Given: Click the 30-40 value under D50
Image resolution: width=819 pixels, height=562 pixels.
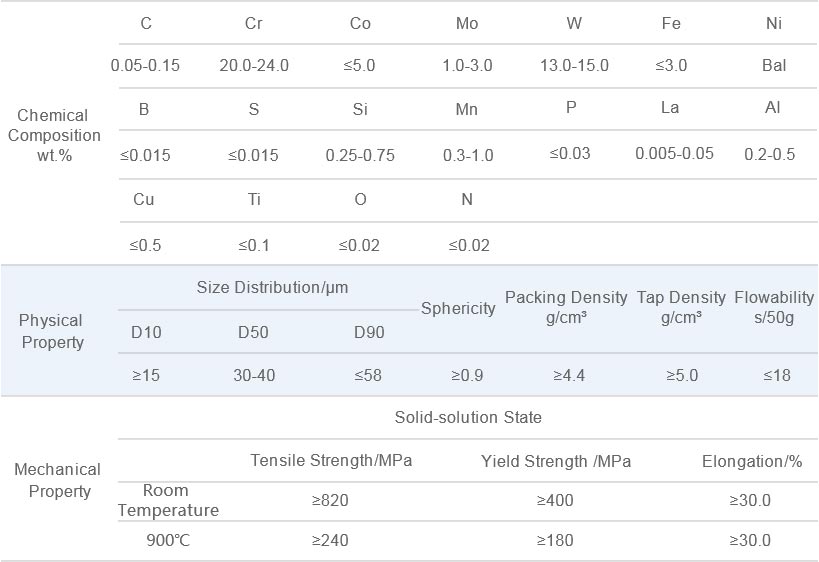Looking at the screenshot, I should [254, 375].
